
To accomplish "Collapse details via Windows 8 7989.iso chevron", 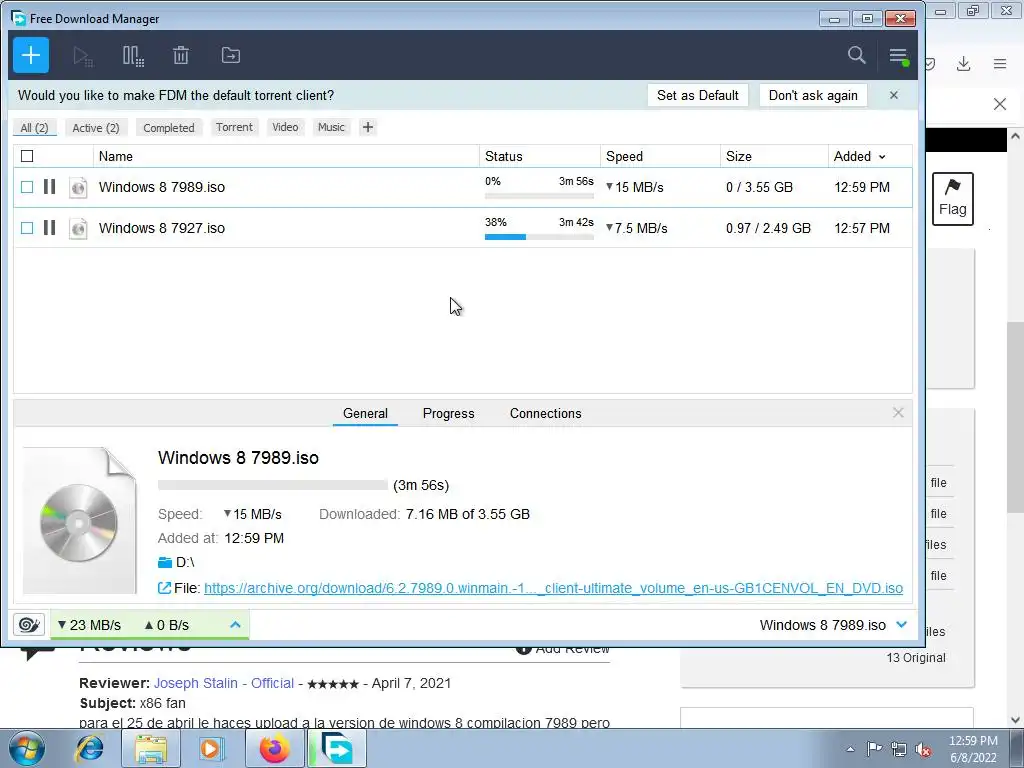I will 902,624.
